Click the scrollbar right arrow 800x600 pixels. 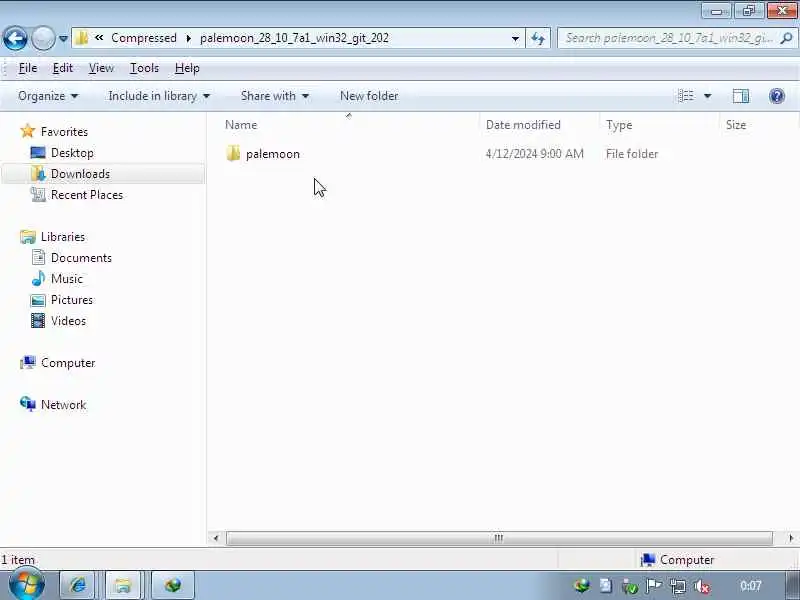click(x=790, y=538)
